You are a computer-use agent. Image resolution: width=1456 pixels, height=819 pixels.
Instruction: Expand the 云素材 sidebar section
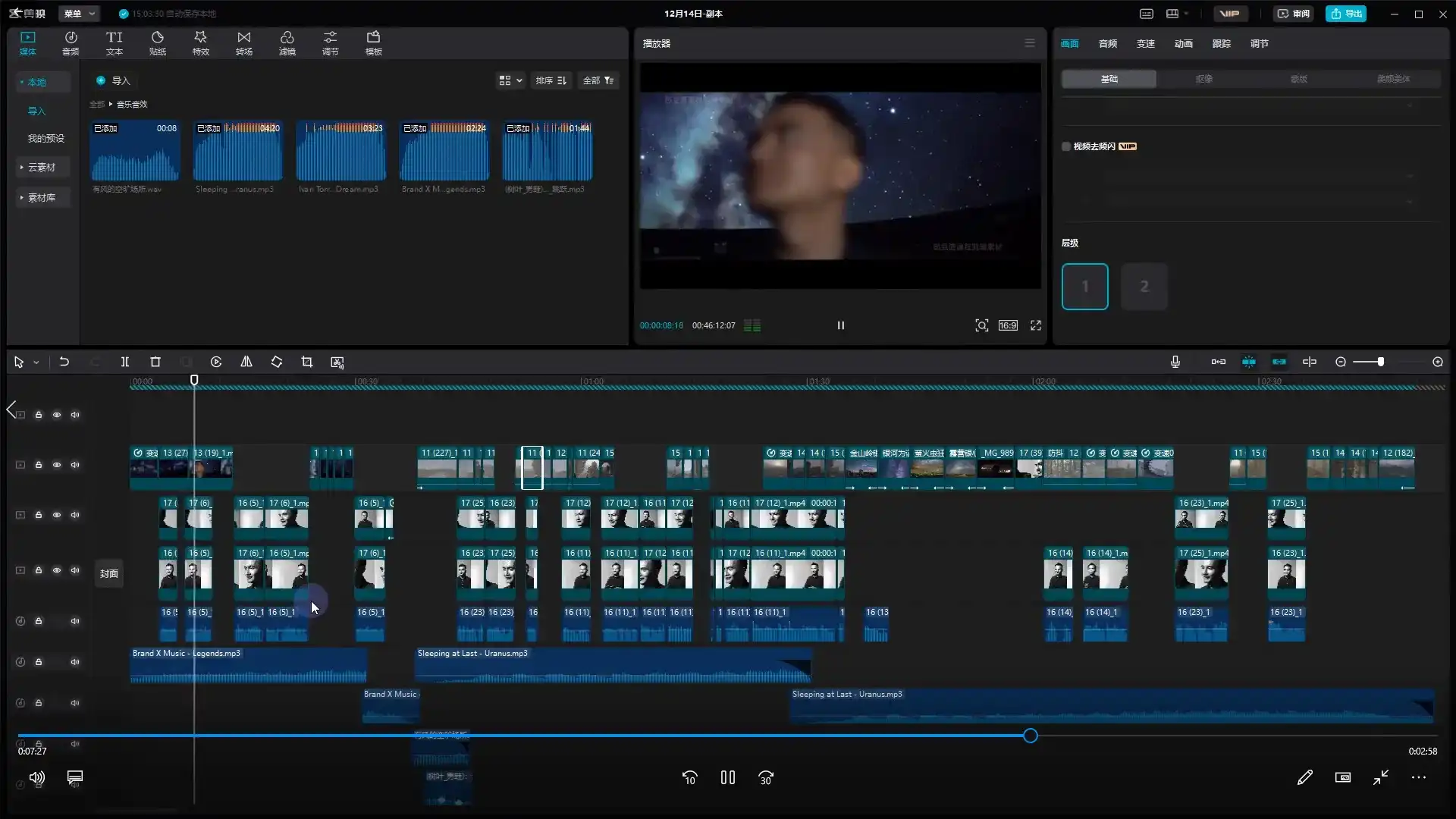click(42, 167)
